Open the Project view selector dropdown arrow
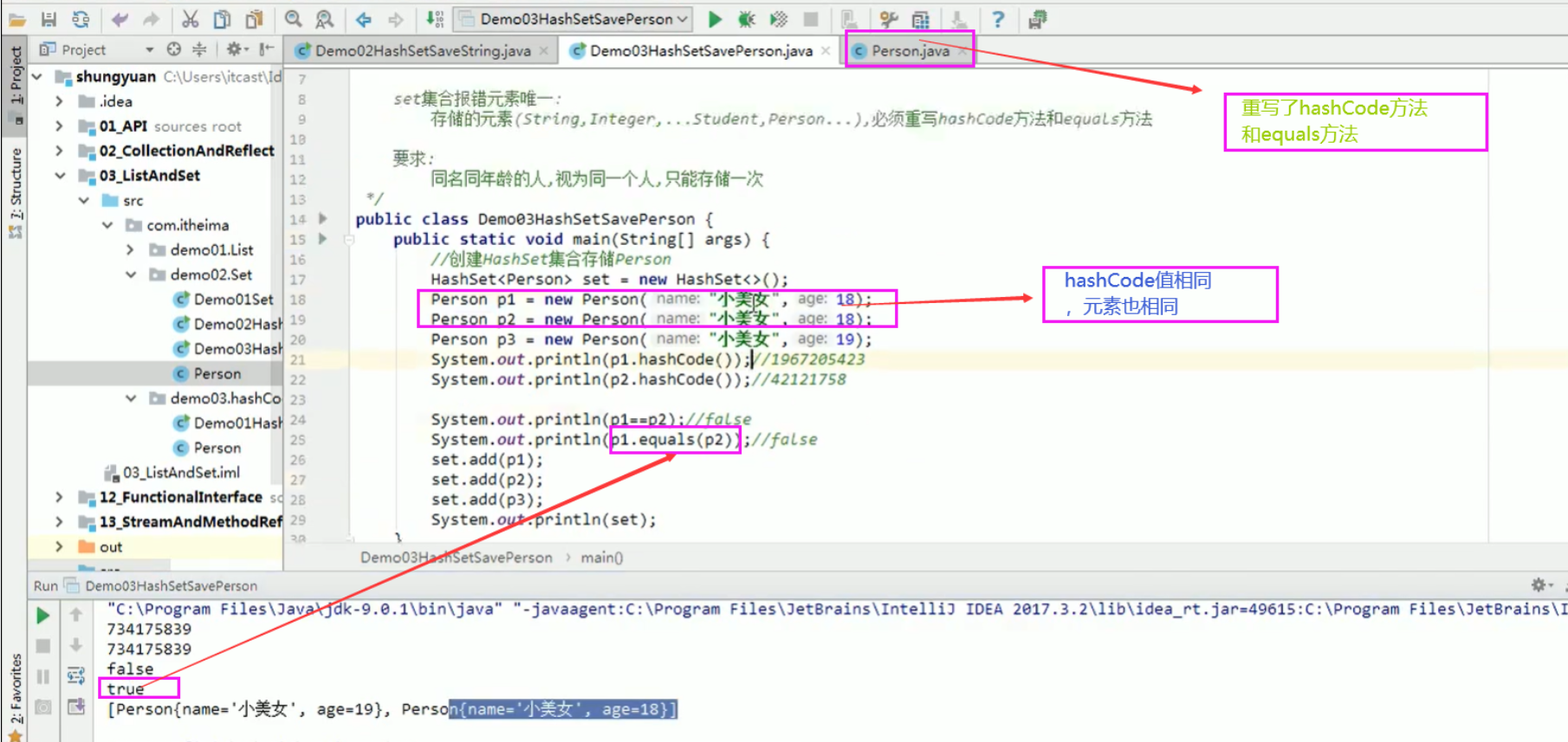The image size is (1568, 742). [x=149, y=49]
